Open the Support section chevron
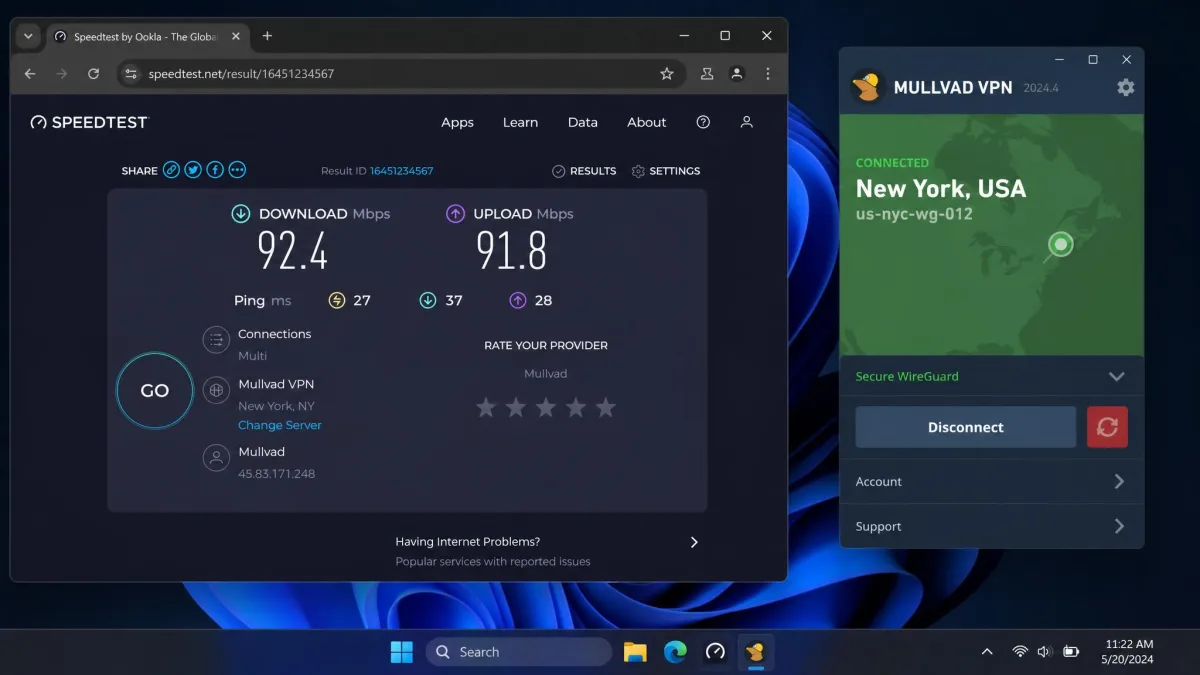 click(1119, 526)
